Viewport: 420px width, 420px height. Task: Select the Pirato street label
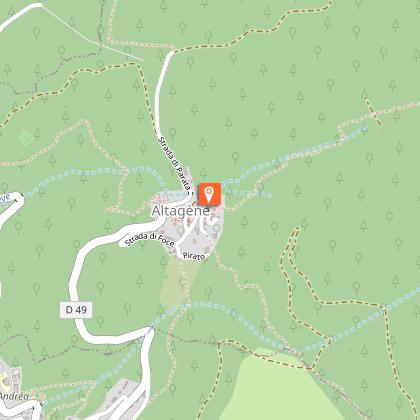tap(194, 256)
